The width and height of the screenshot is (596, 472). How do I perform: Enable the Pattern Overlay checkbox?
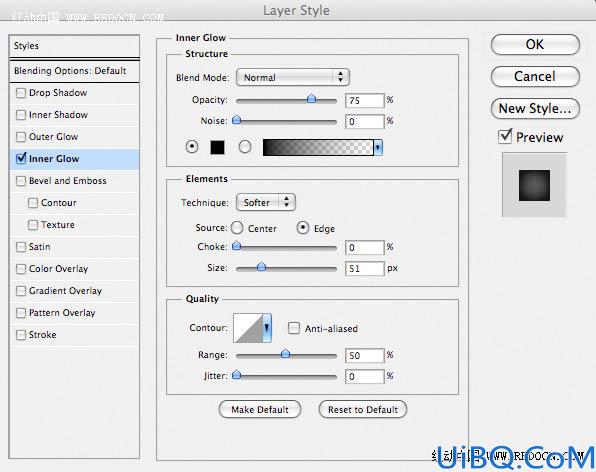pyautogui.click(x=21, y=313)
